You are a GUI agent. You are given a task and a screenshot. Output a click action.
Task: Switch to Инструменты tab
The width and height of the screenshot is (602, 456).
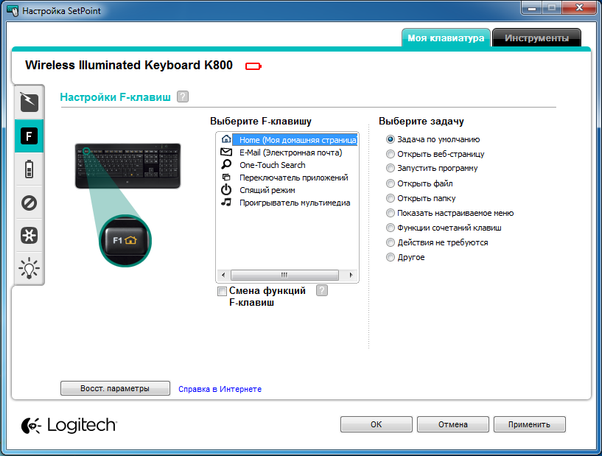coord(536,38)
